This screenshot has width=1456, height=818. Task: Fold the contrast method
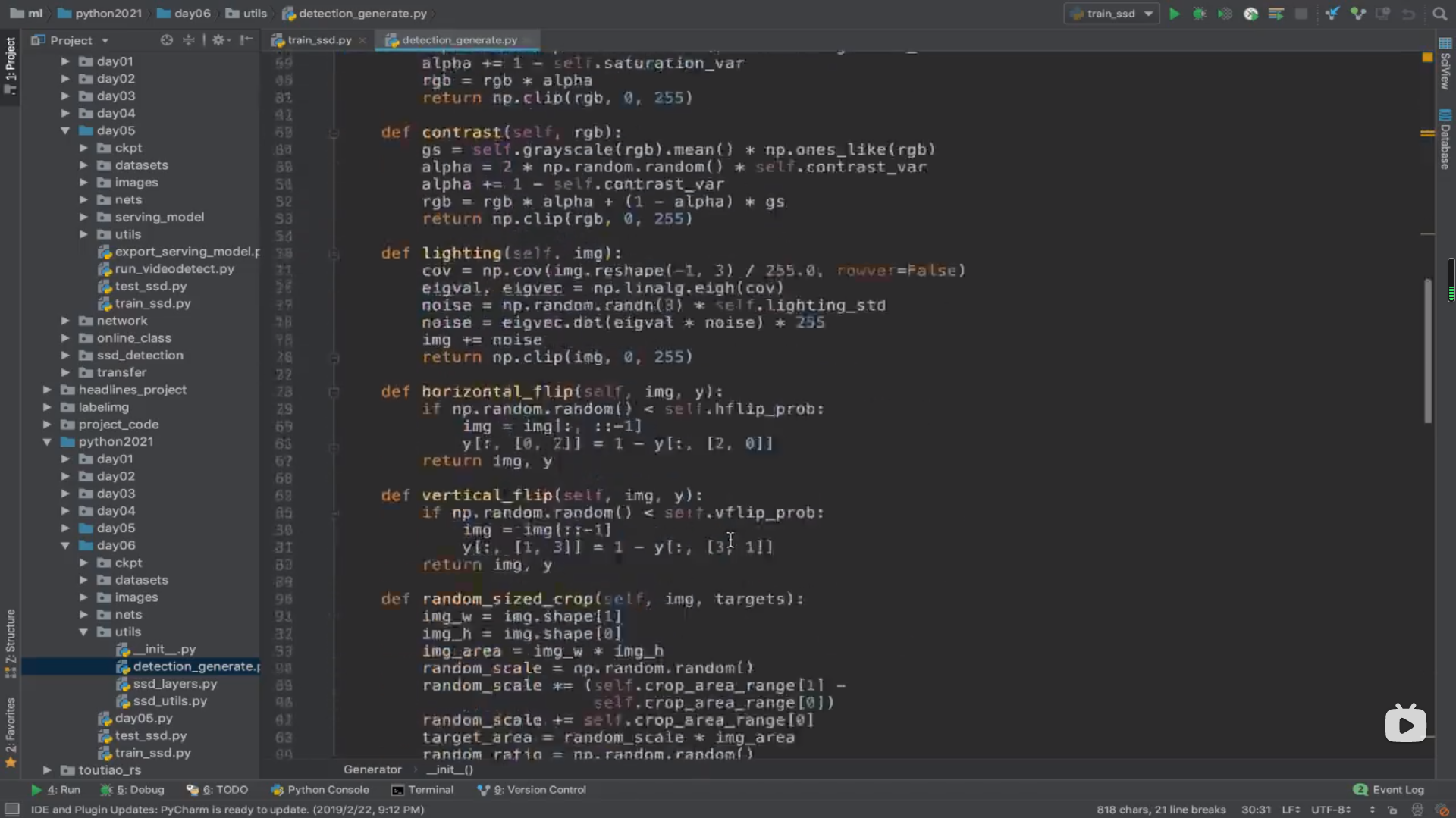click(334, 133)
